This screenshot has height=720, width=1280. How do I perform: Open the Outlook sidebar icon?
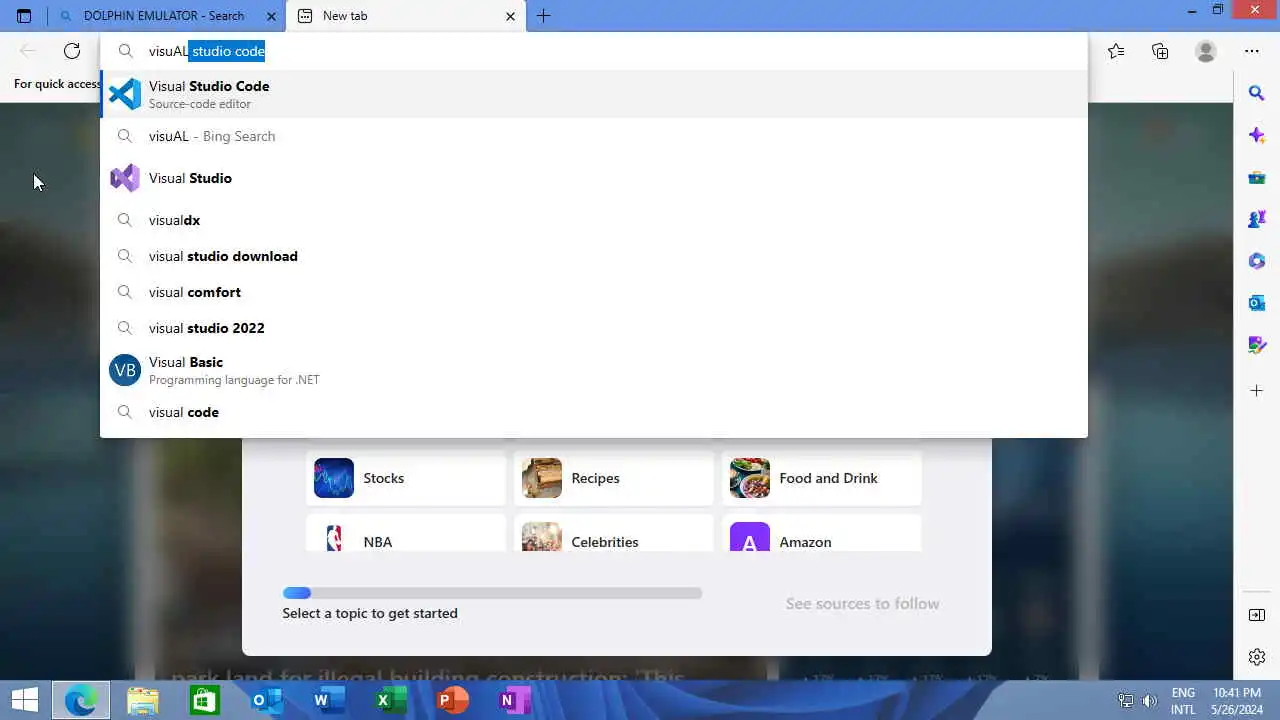1257,303
